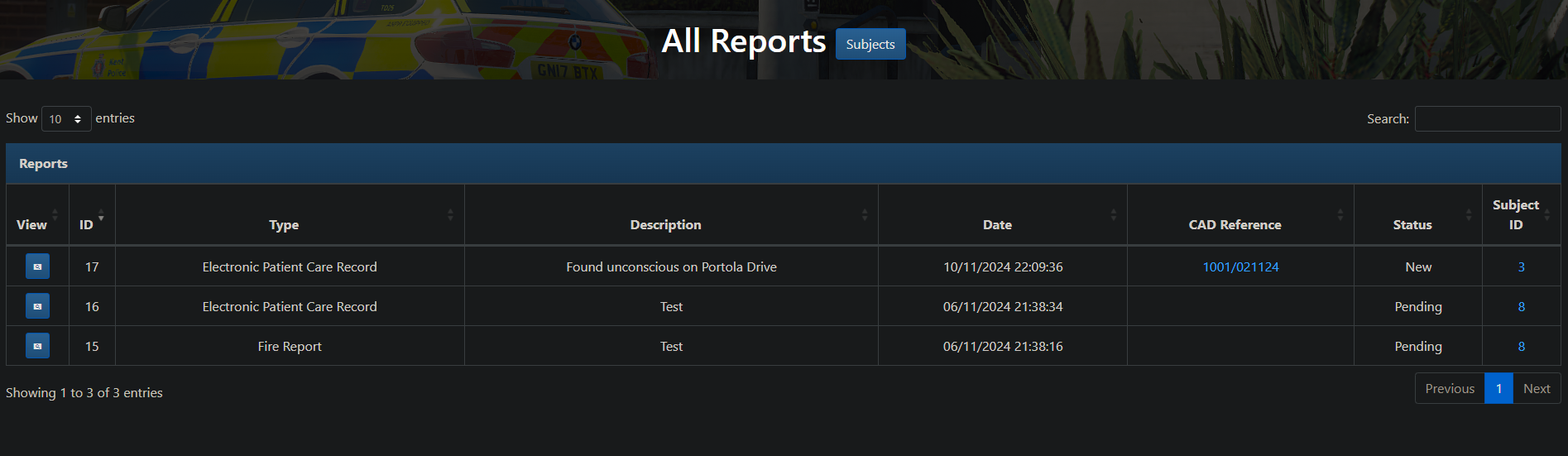
Task: Sort by the CAD Reference column header
Action: pos(1235,224)
